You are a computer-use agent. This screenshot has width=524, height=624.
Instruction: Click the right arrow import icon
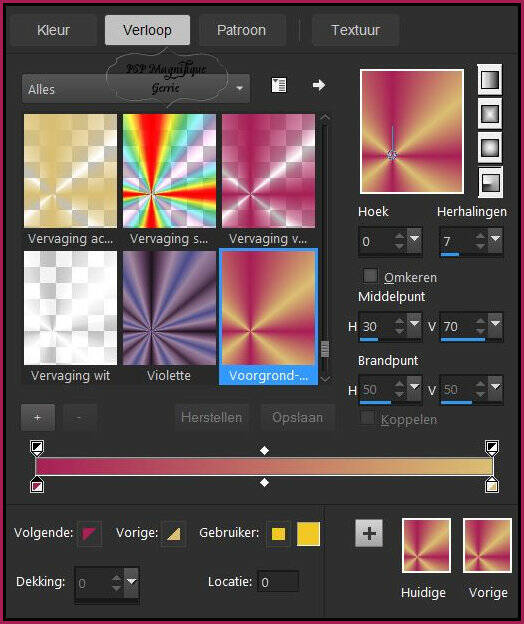(319, 85)
